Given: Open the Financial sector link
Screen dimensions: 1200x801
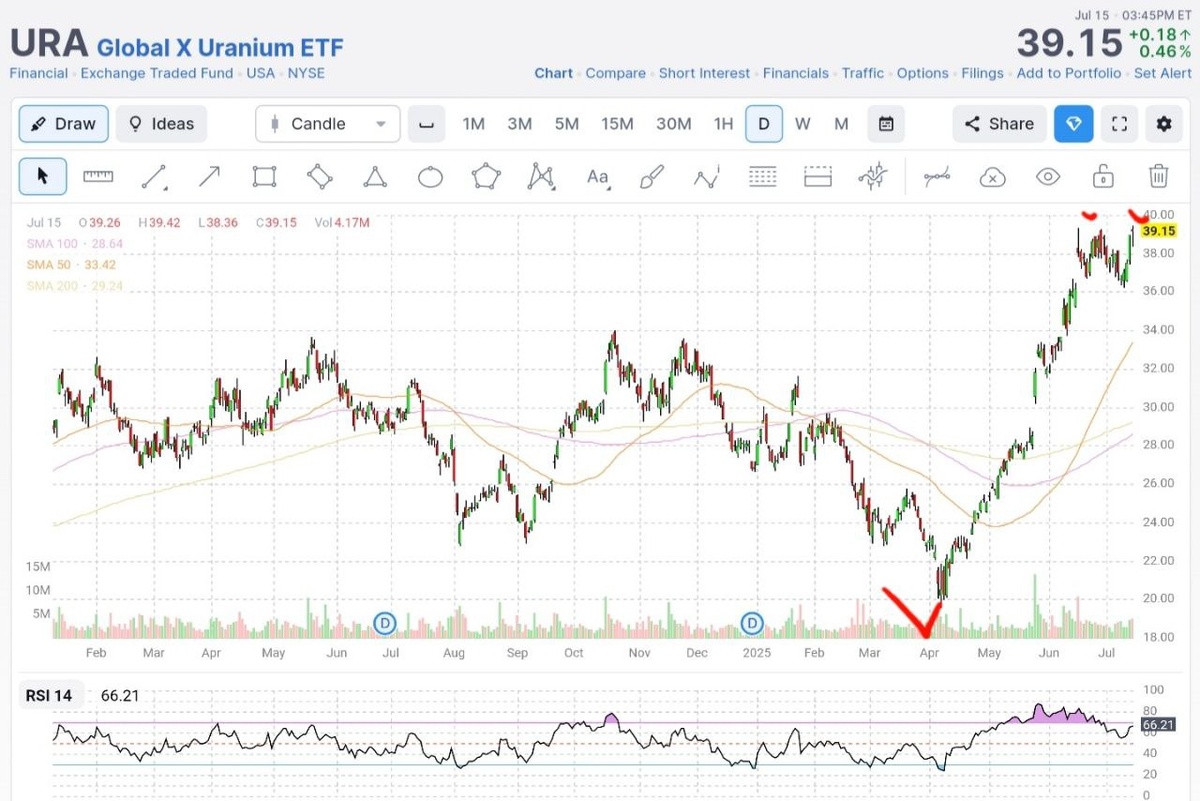Looking at the screenshot, I should tap(39, 73).
